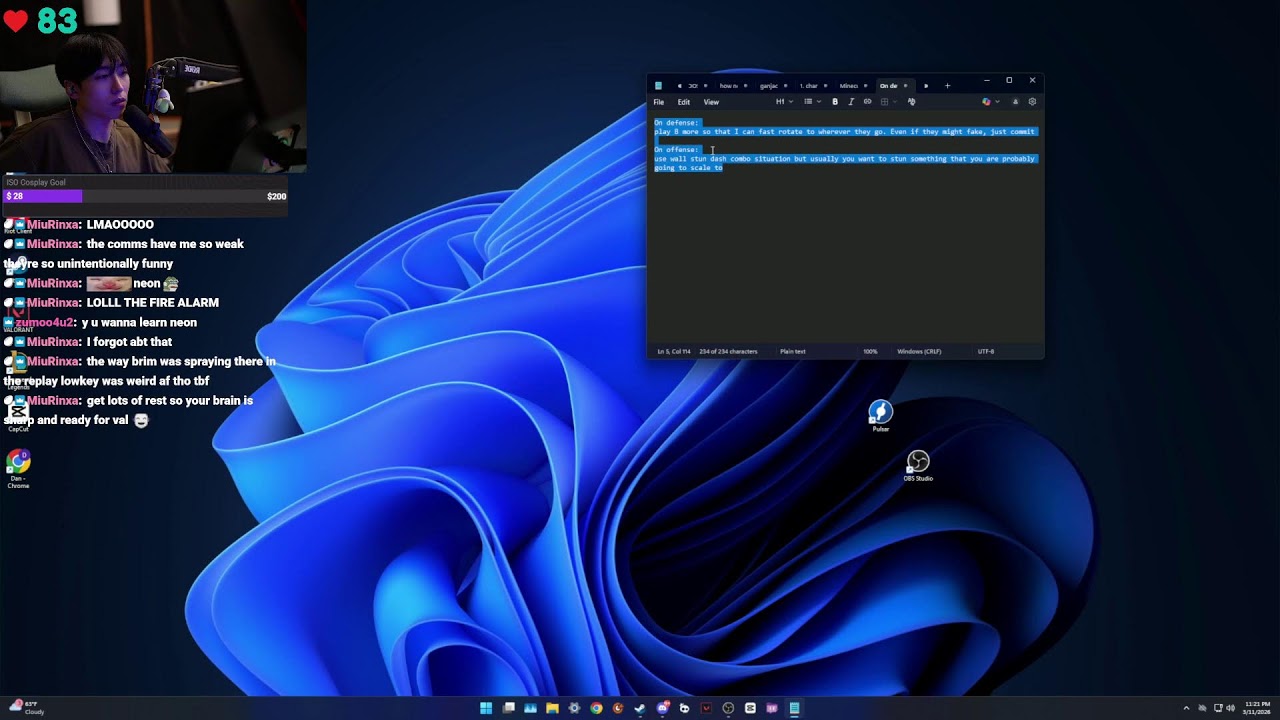Add a new tab with plus button
Image resolution: width=1280 pixels, height=720 pixels.
tap(947, 86)
